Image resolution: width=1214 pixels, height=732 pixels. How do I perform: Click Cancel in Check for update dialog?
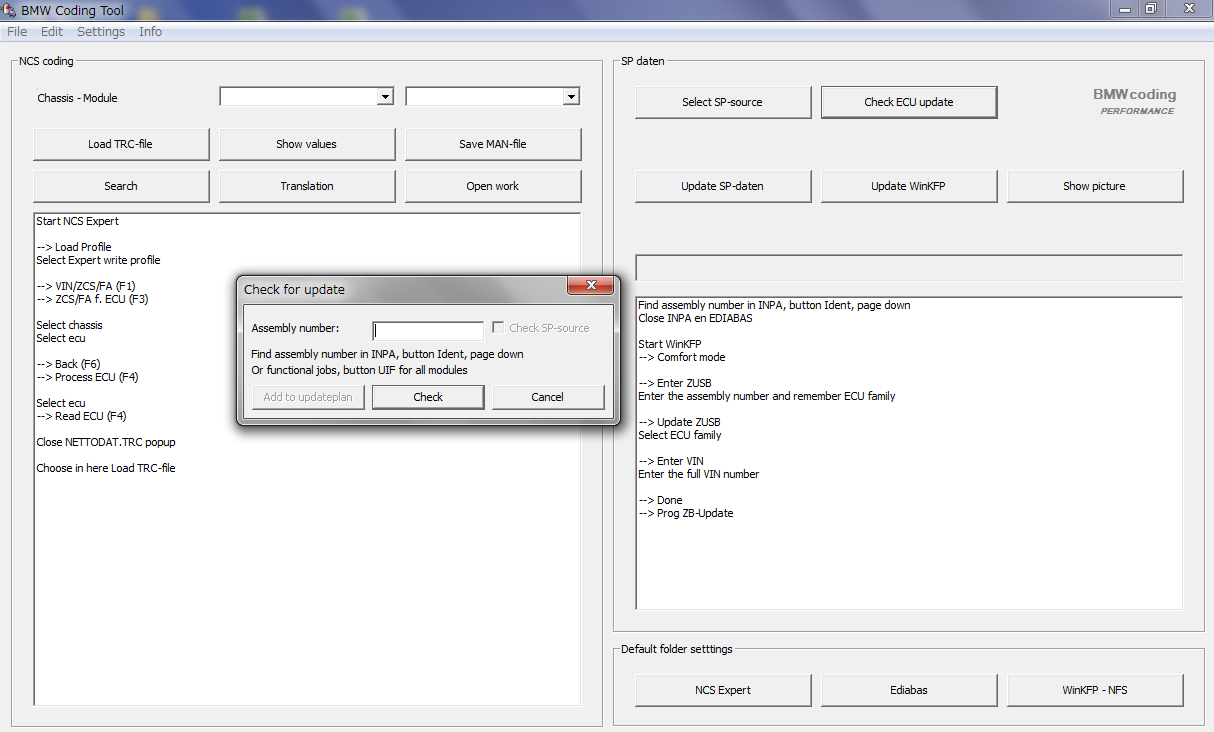(x=547, y=397)
